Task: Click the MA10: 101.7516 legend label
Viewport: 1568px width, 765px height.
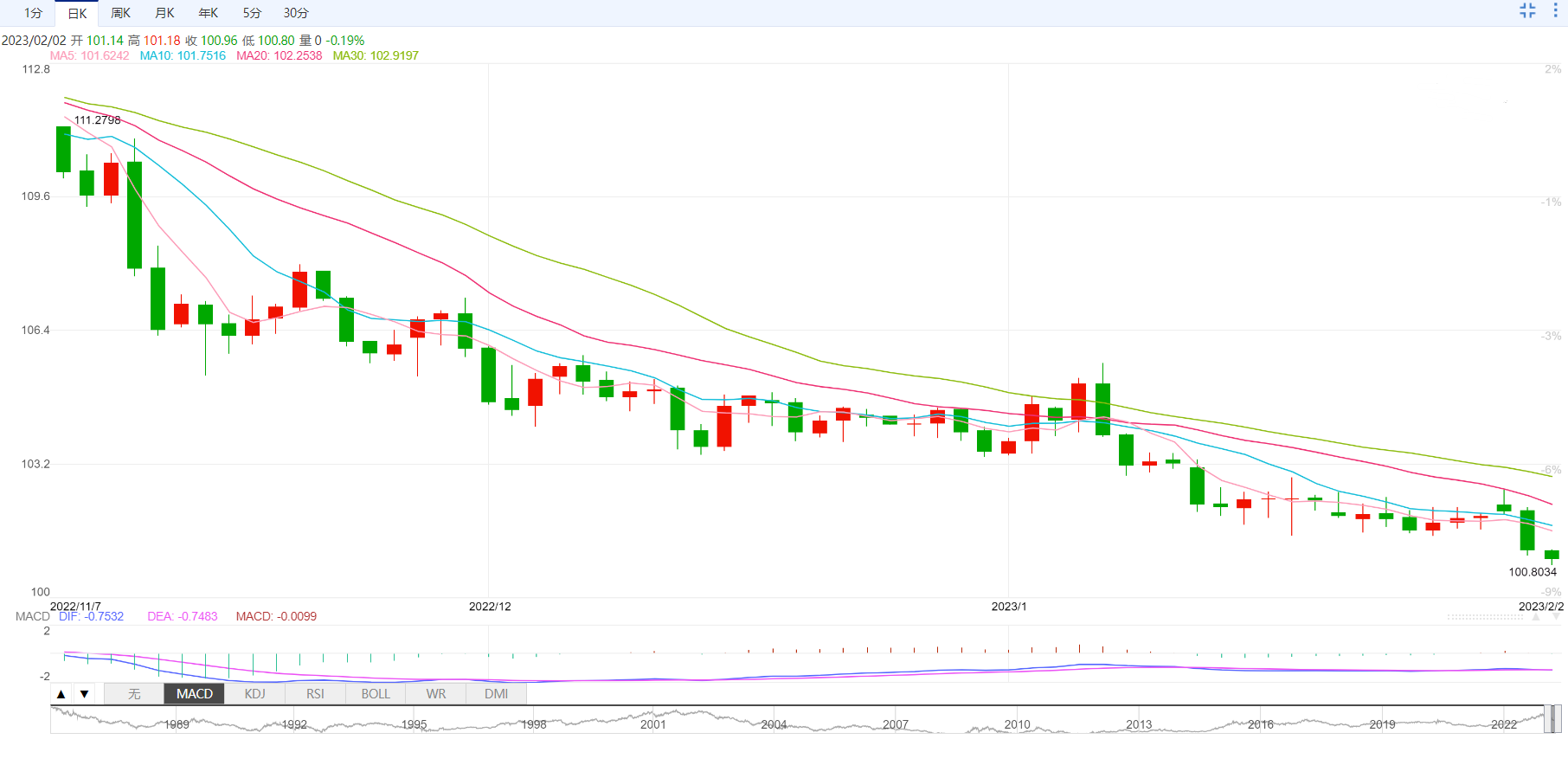Action: [183, 55]
